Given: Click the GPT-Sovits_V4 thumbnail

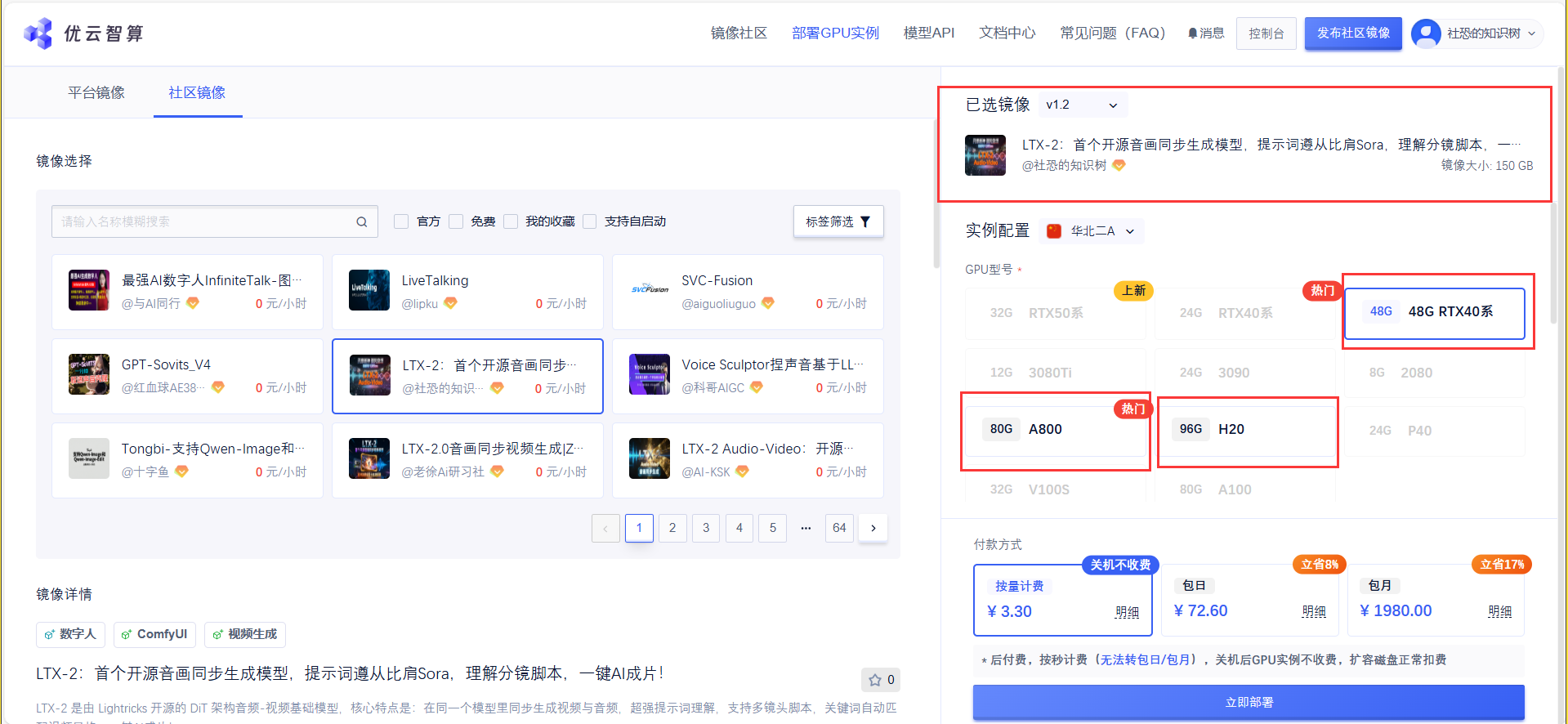Looking at the screenshot, I should click(x=89, y=374).
